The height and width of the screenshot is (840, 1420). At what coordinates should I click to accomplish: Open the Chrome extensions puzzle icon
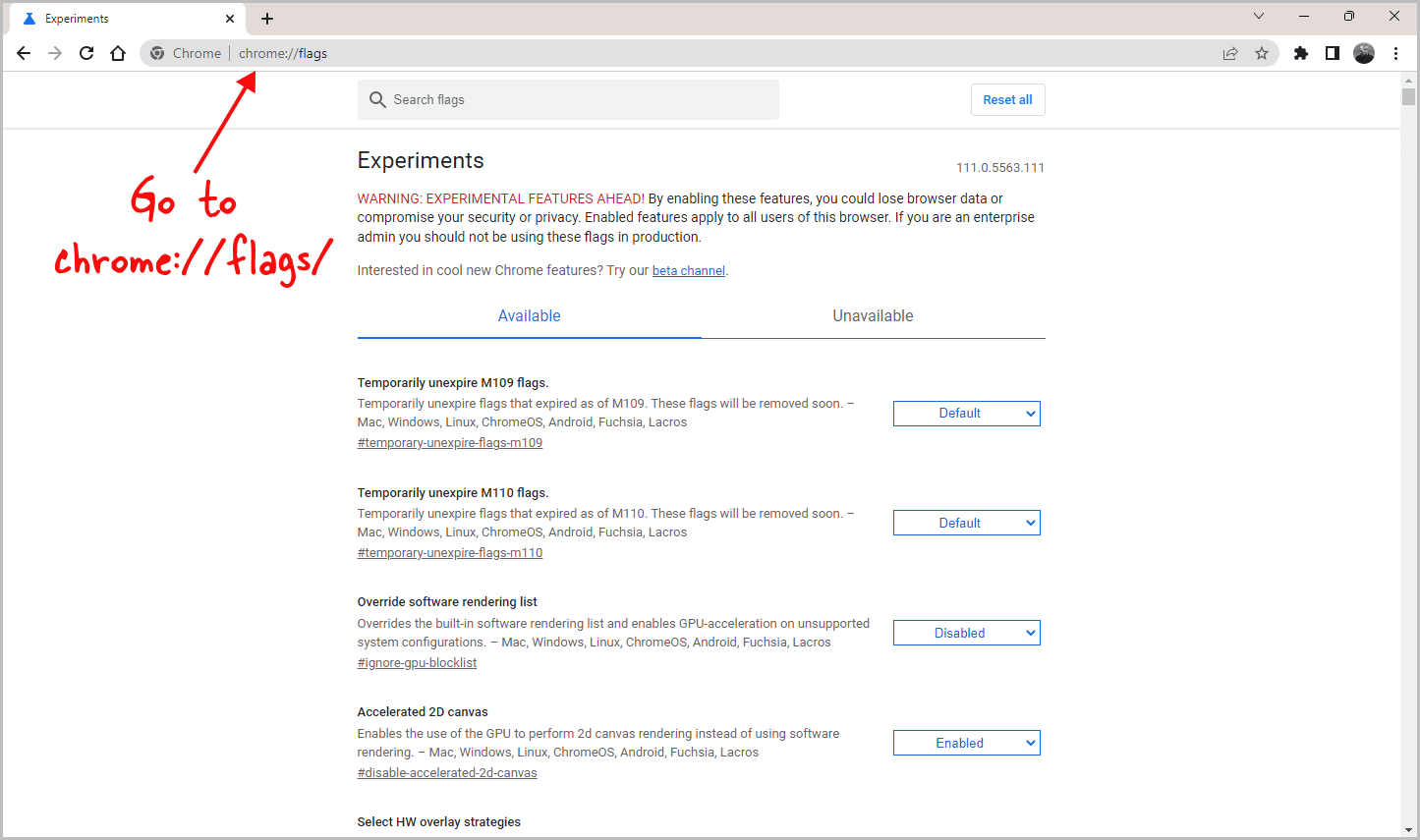[1300, 53]
